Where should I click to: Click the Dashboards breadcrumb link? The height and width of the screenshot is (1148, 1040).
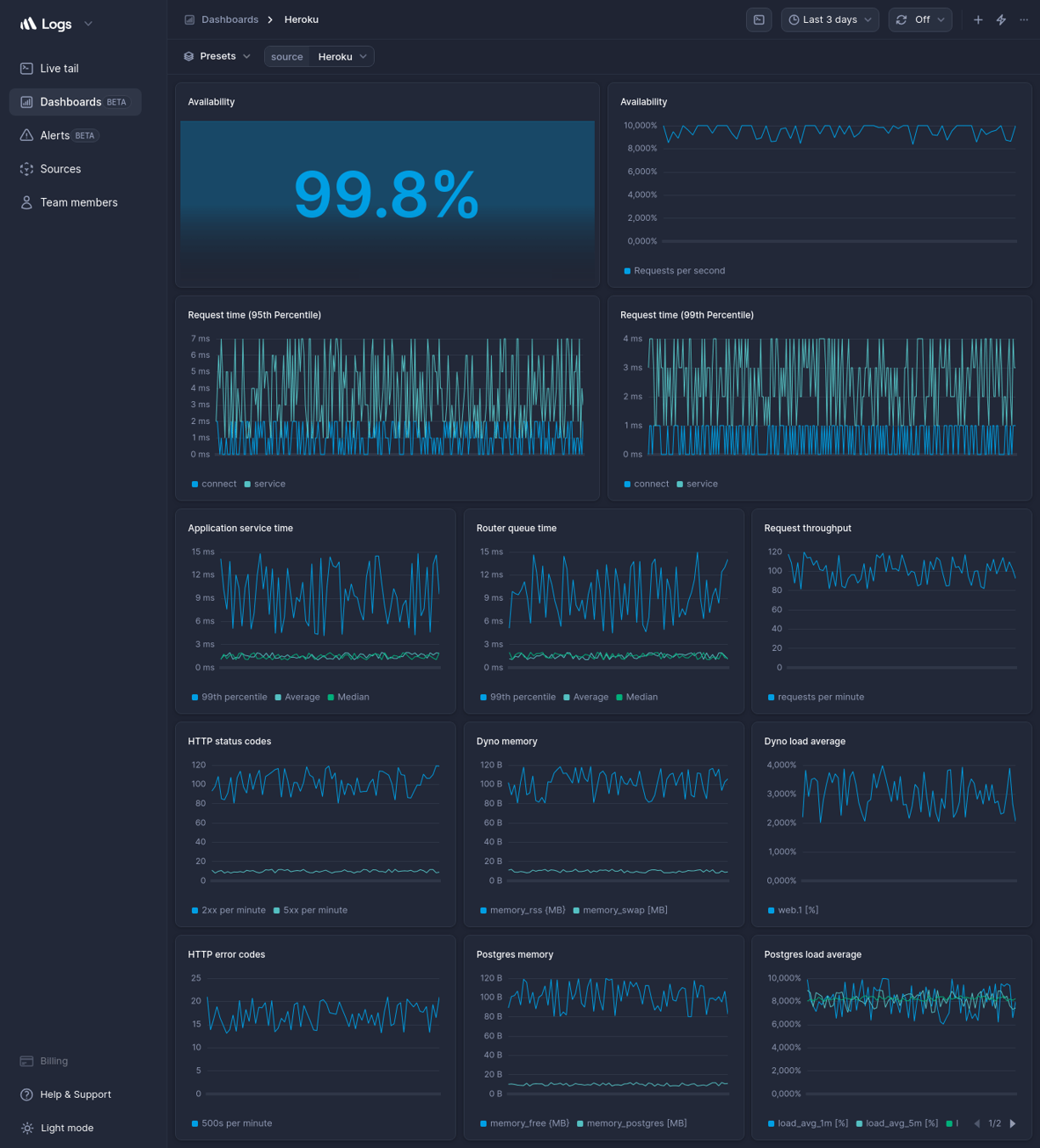(229, 19)
